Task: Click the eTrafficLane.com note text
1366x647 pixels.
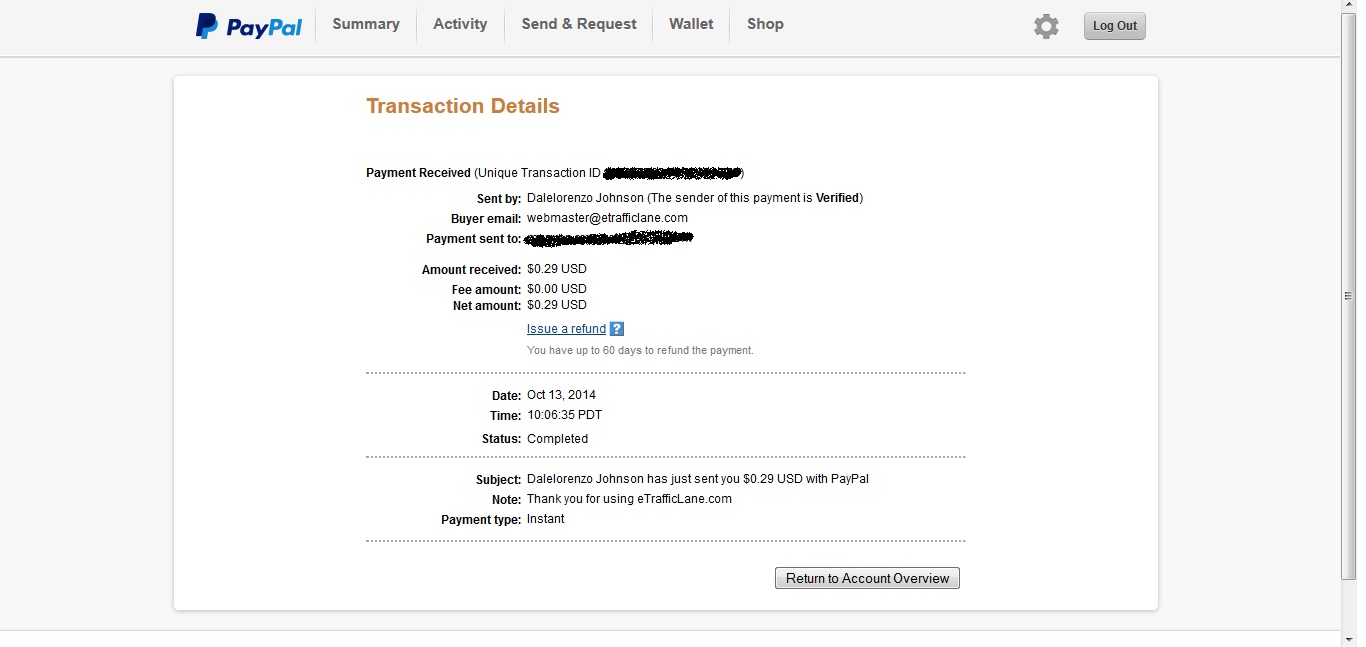Action: tap(684, 499)
